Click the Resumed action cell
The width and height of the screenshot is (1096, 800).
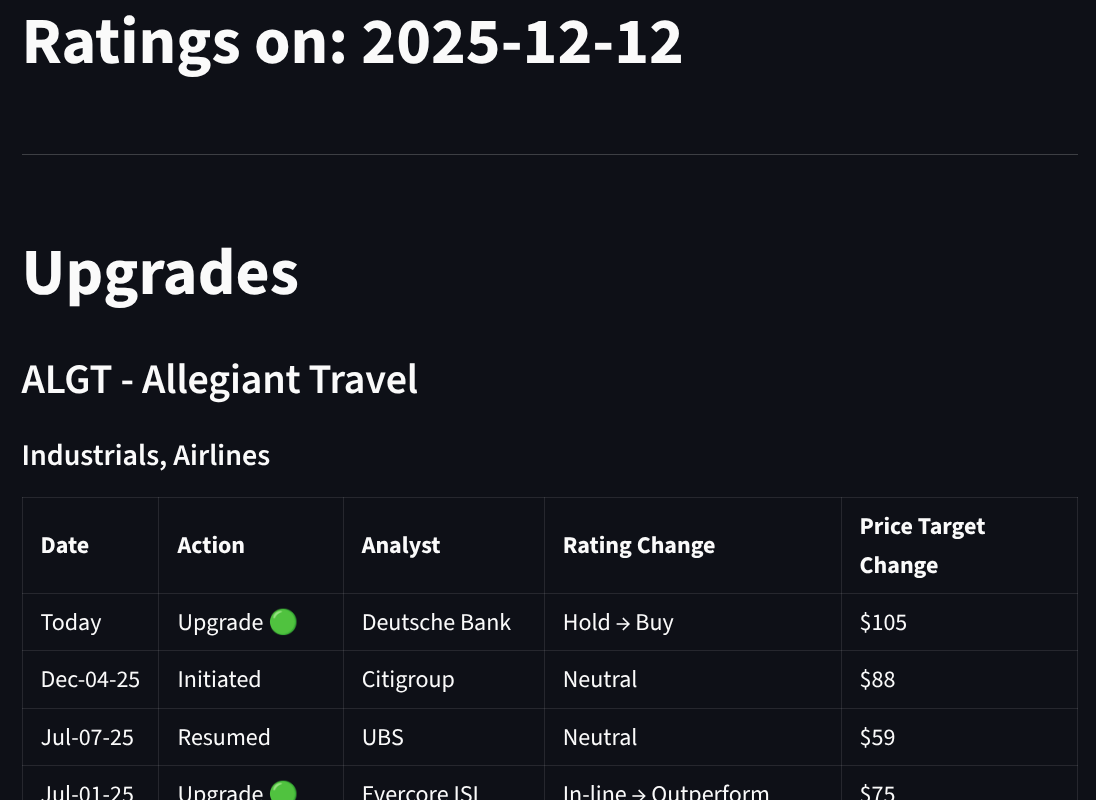[x=224, y=737]
